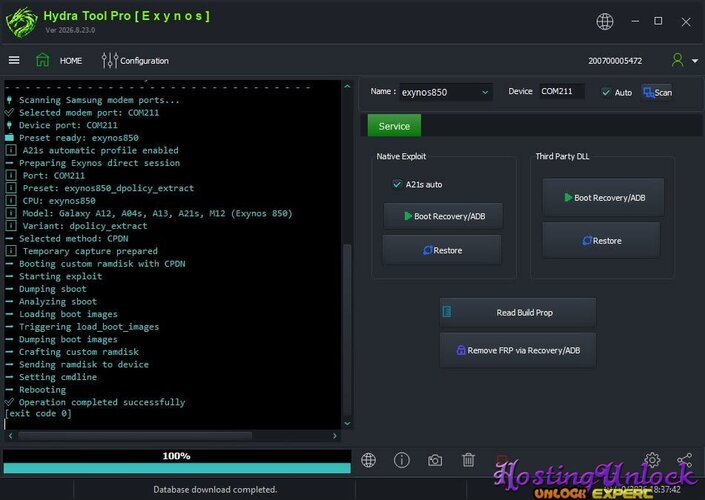Click log line 'Rebooting'
This screenshot has width=705, height=500.
pyautogui.click(x=42, y=389)
